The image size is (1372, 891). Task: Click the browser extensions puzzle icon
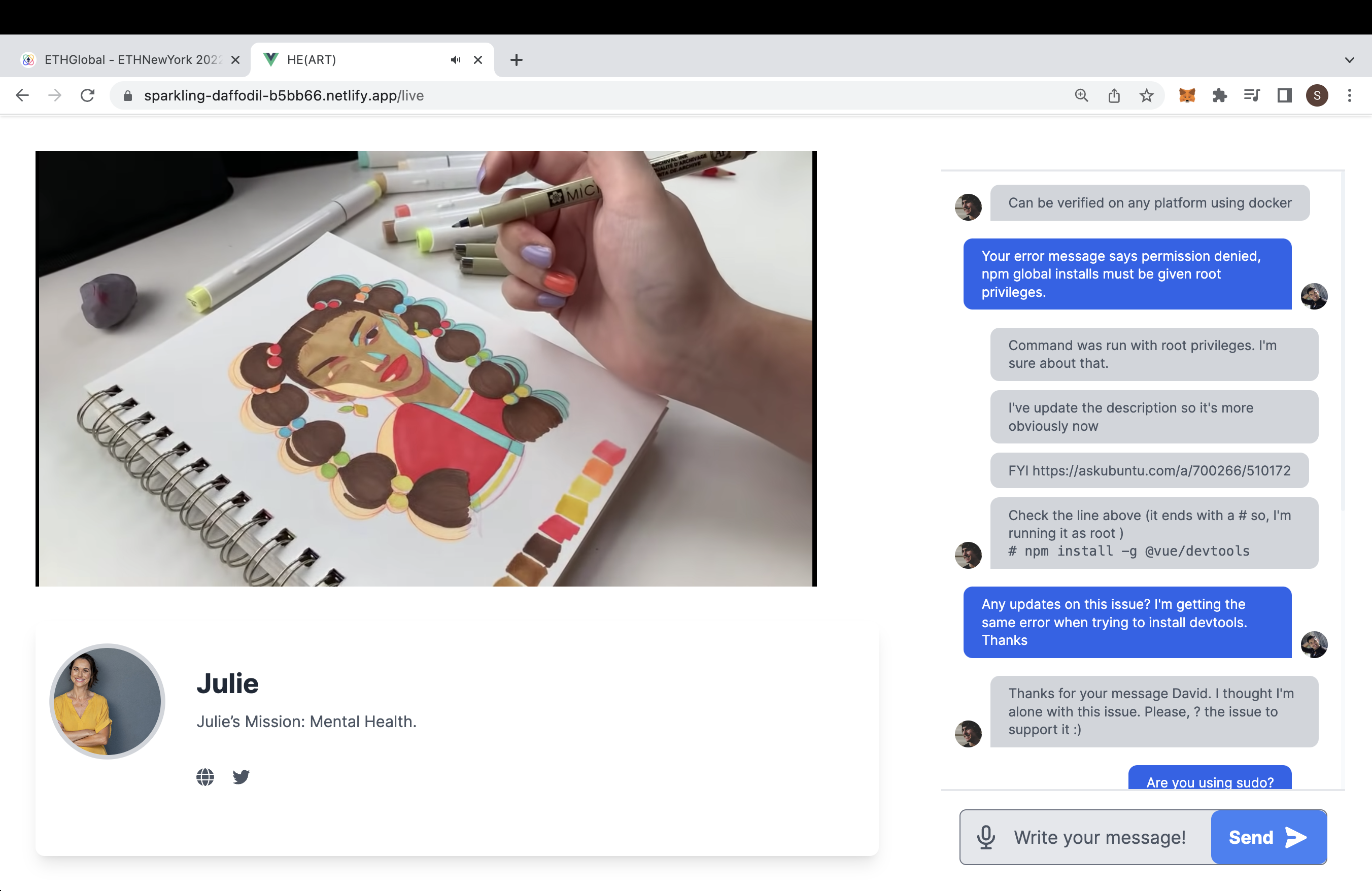click(x=1219, y=94)
